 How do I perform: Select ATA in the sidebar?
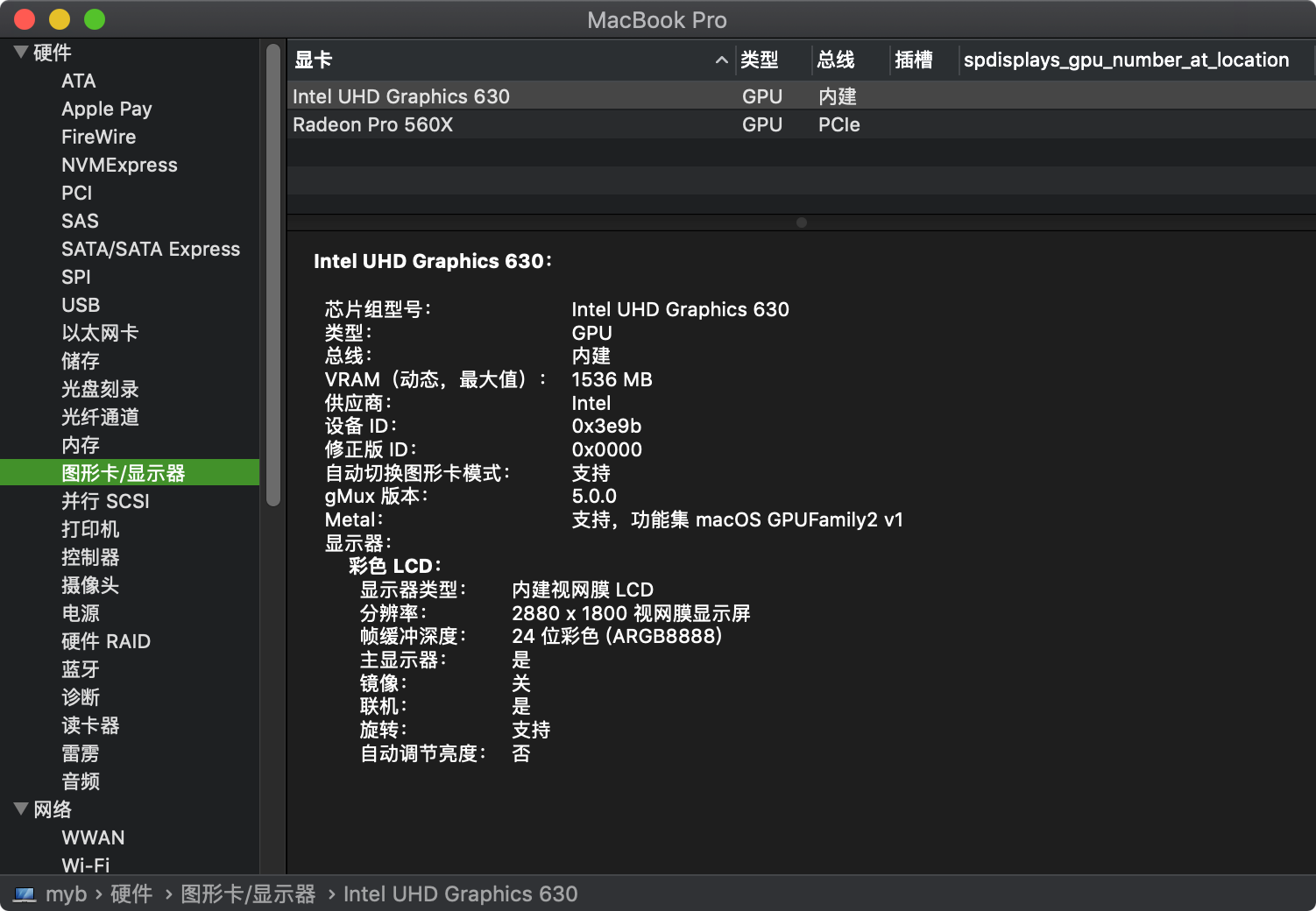(79, 81)
